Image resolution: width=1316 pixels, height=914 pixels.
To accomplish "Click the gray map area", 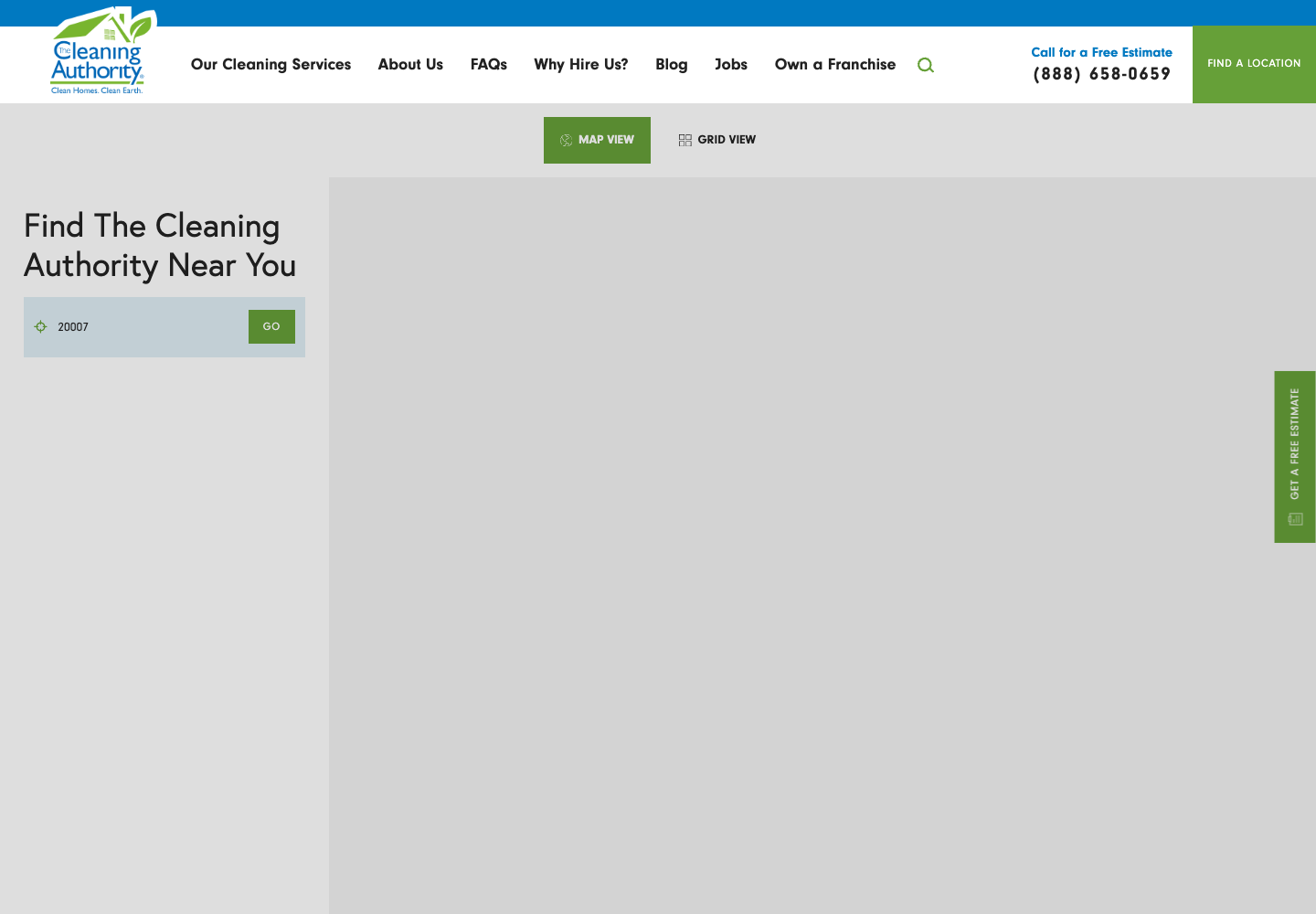I will 822,546.
